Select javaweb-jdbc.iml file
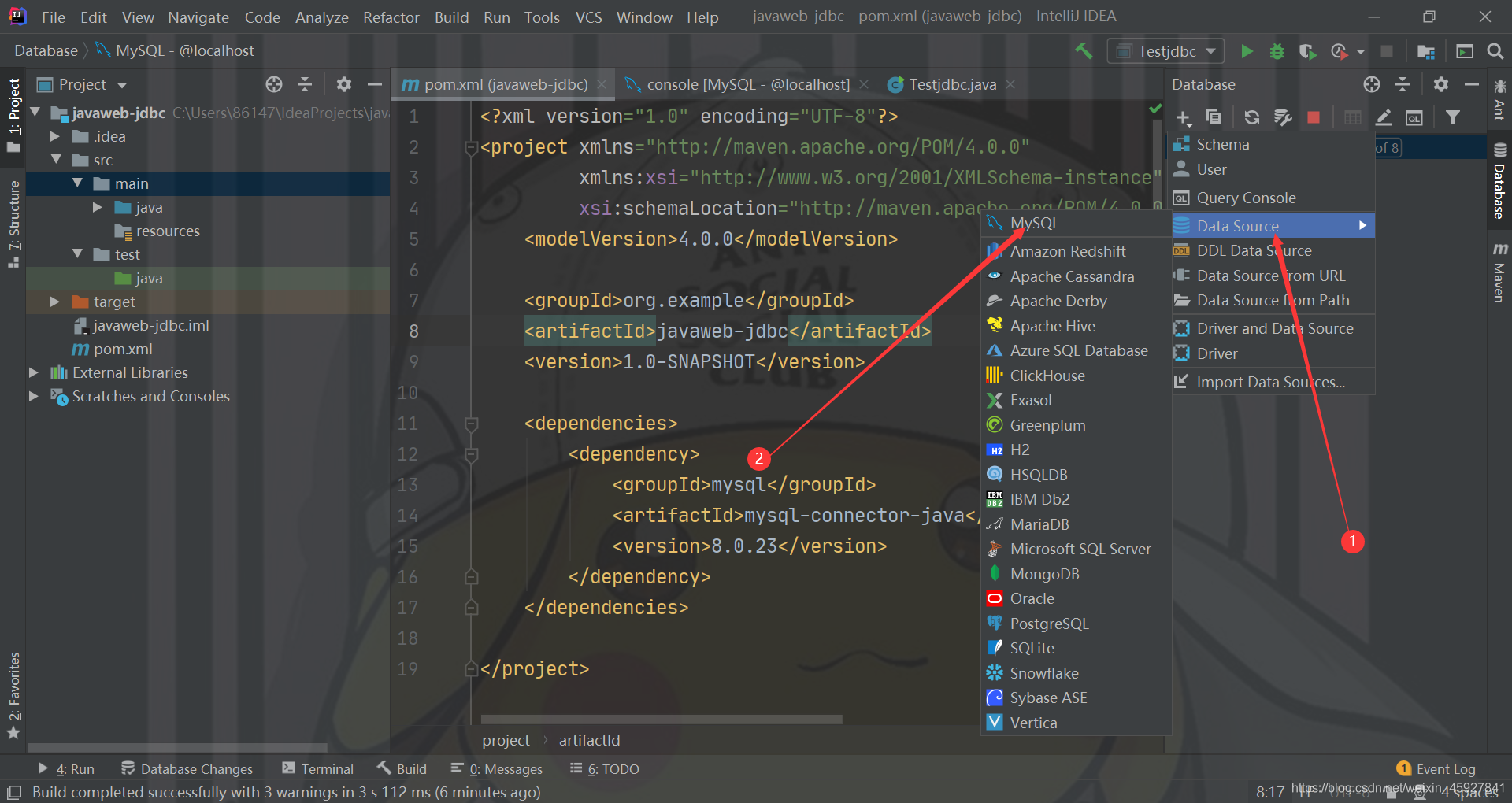1512x803 pixels. coord(150,325)
